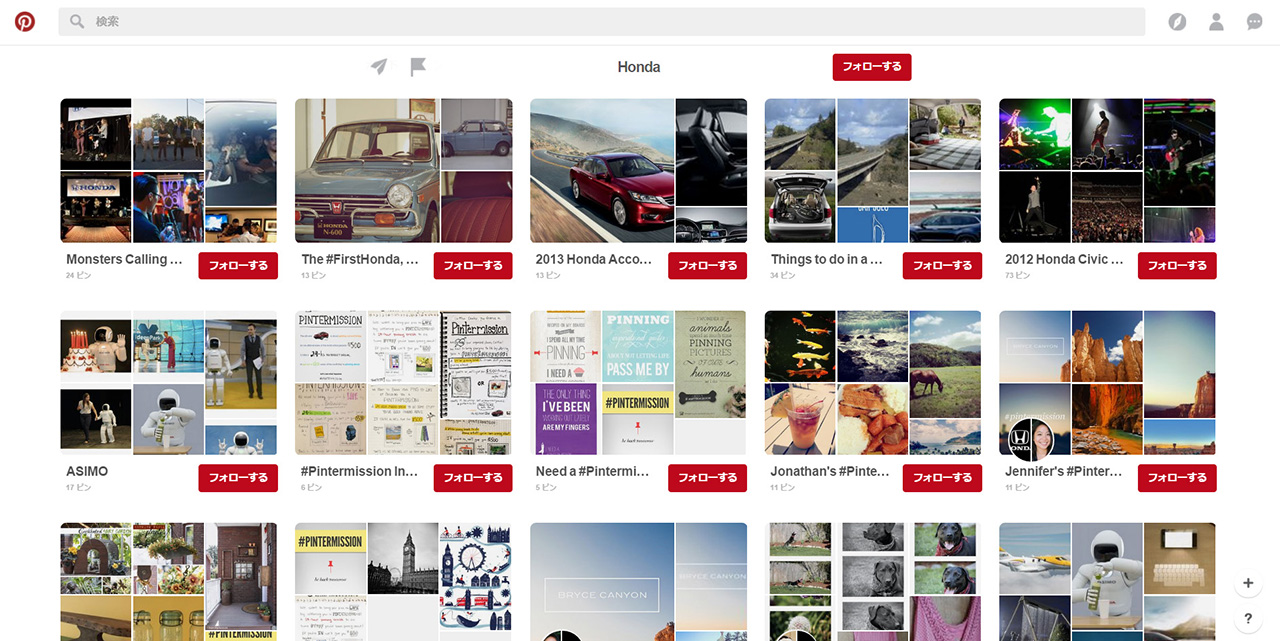Screen dimensions: 1280x641
Task: Open the Monsters Calling board title
Action: pyautogui.click(x=124, y=259)
